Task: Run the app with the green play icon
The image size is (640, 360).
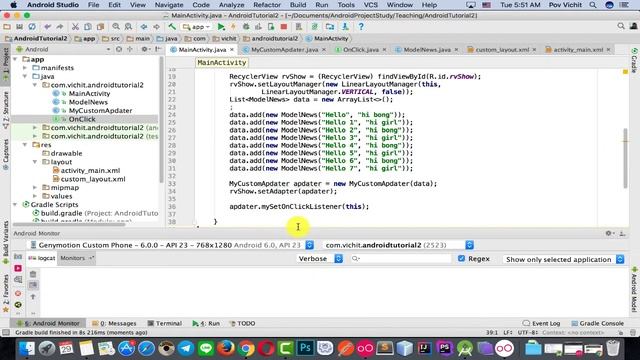Action: (x=221, y=27)
